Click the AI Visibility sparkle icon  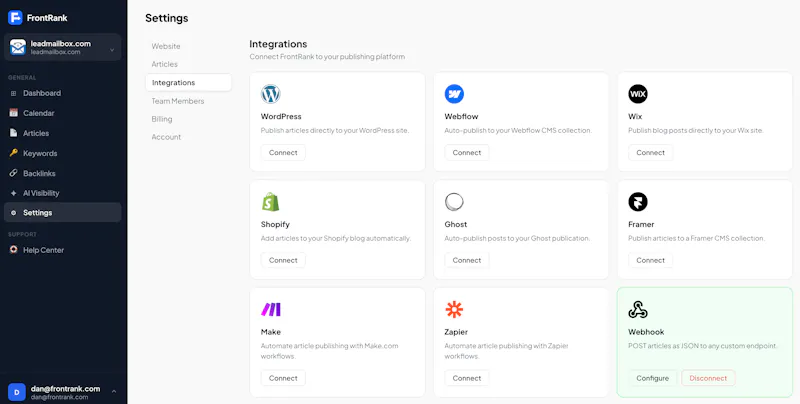click(13, 193)
